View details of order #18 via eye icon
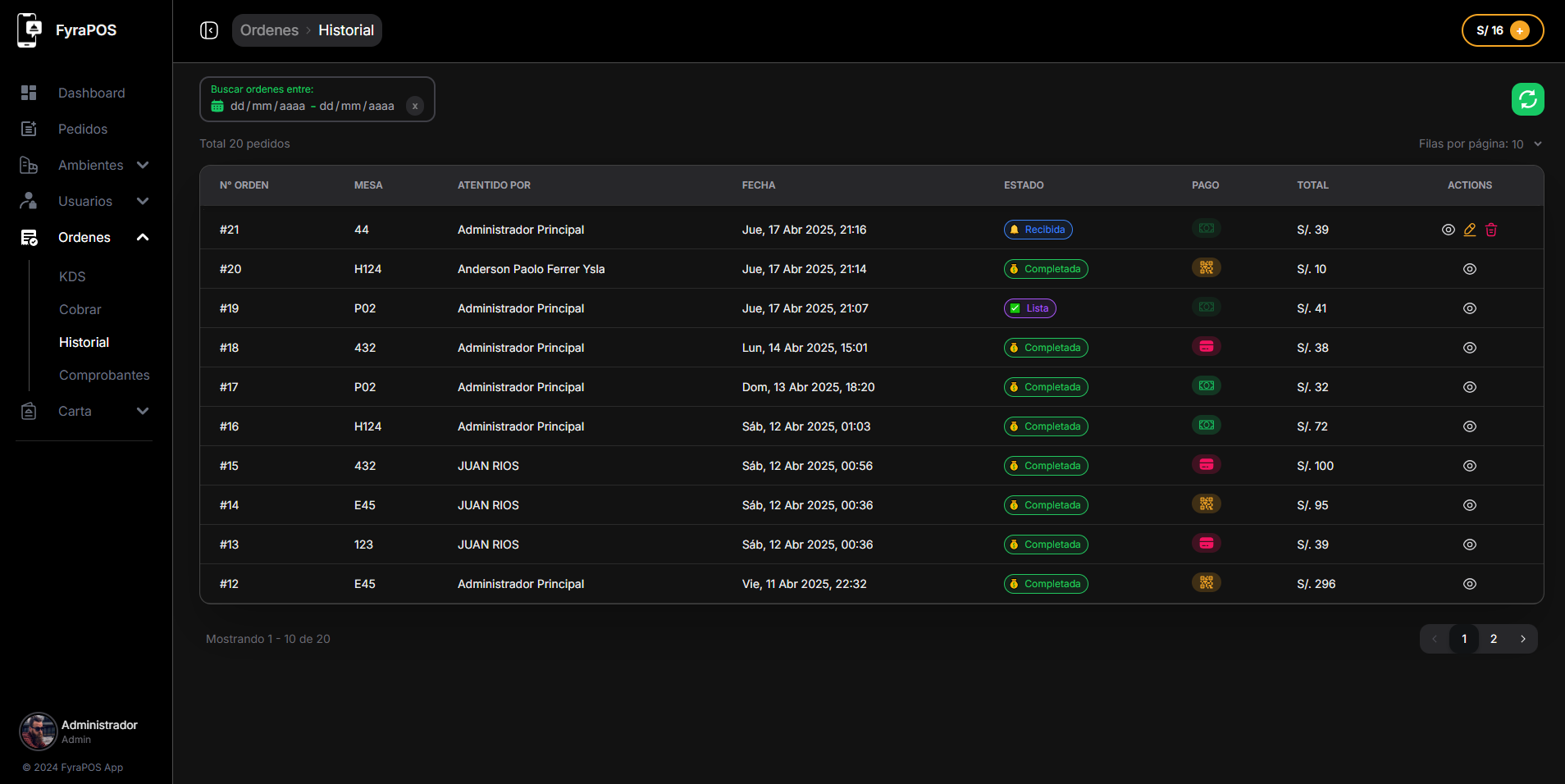1565x784 pixels. (x=1470, y=348)
